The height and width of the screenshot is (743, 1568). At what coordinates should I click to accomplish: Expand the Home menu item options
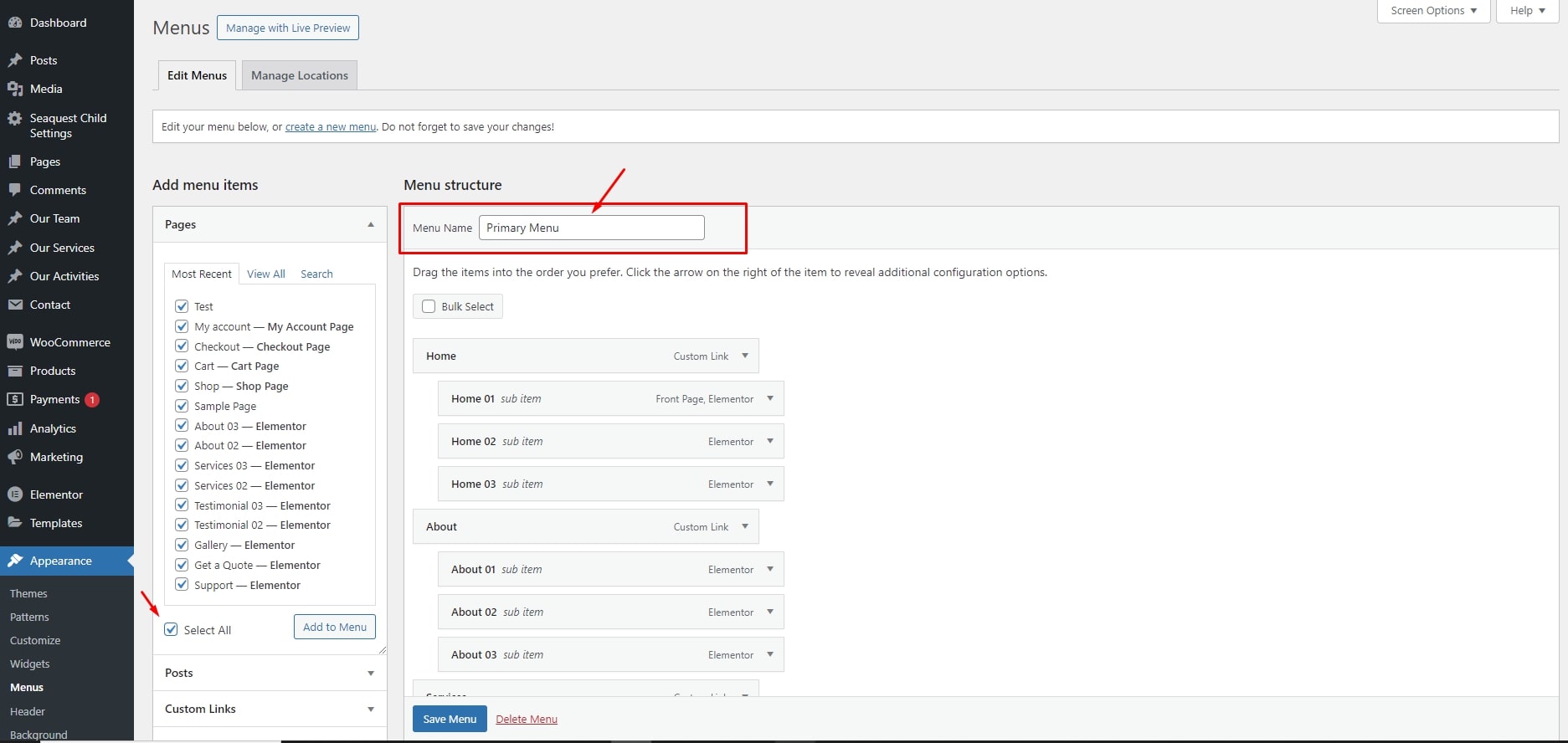click(745, 356)
